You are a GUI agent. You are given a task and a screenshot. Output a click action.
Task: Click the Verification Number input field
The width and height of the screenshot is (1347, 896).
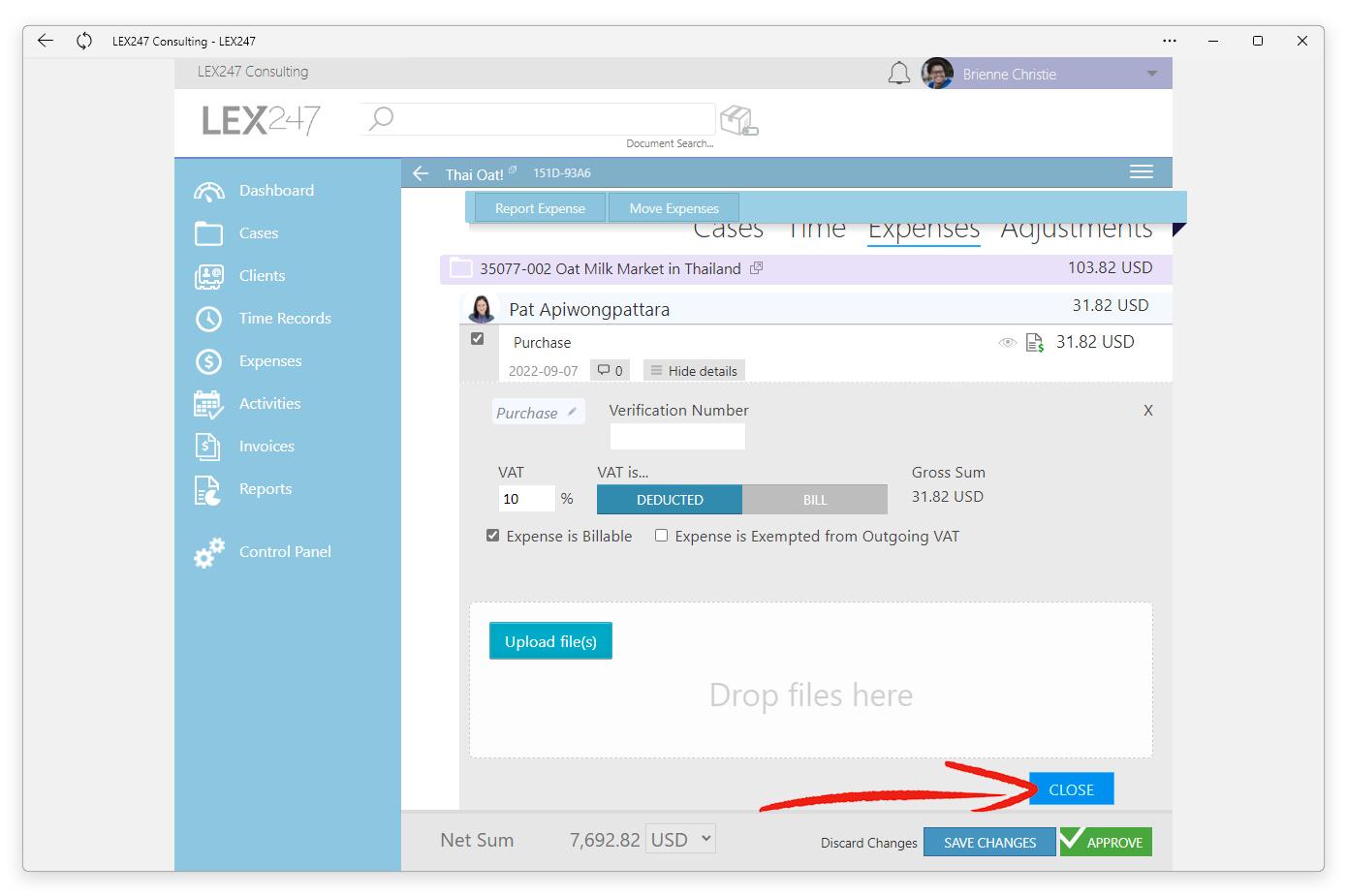[x=677, y=436]
